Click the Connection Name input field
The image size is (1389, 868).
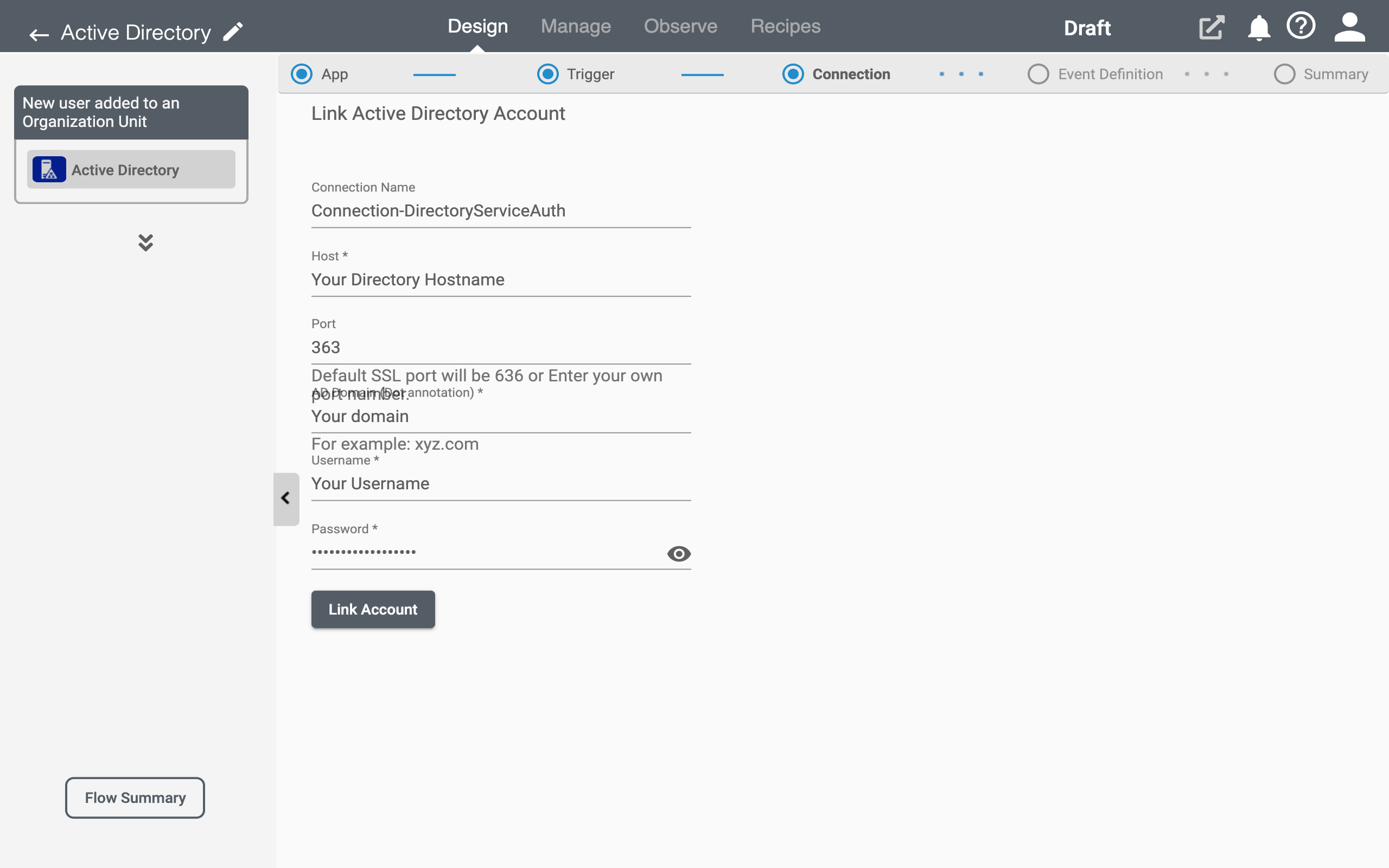point(500,210)
